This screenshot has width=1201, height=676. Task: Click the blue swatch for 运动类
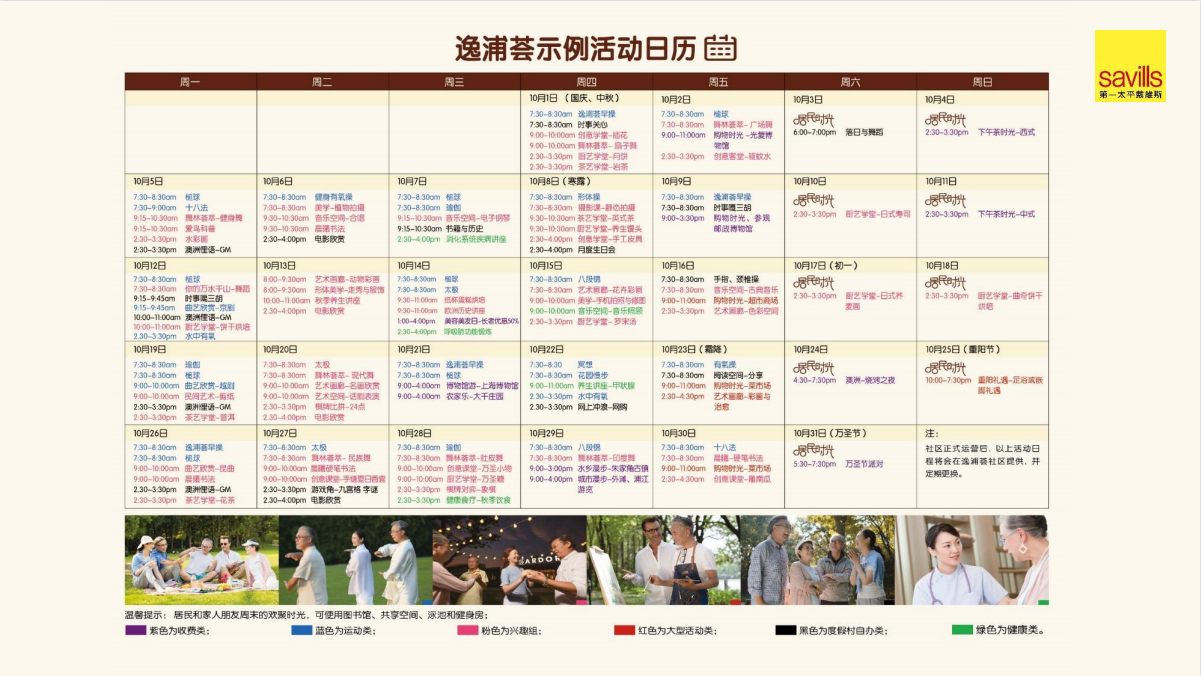point(302,631)
